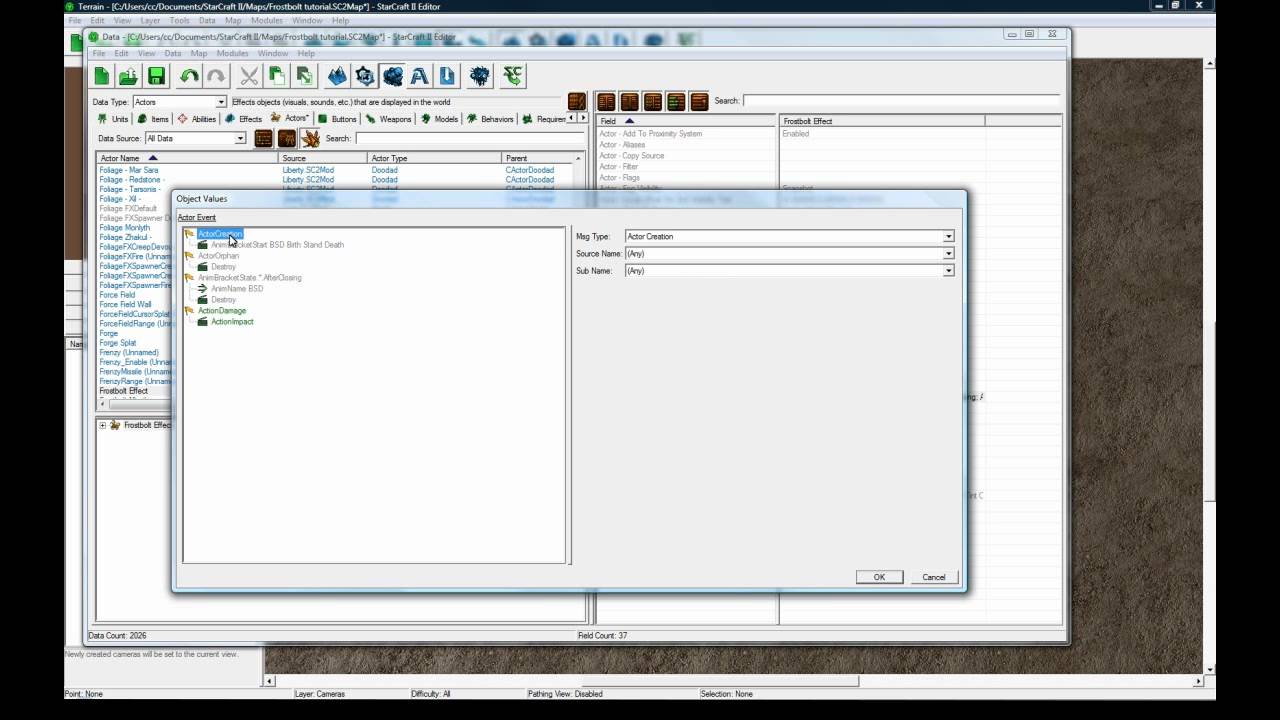The image size is (1280, 720).
Task: Click the third orange view icon above Field
Action: tap(653, 101)
